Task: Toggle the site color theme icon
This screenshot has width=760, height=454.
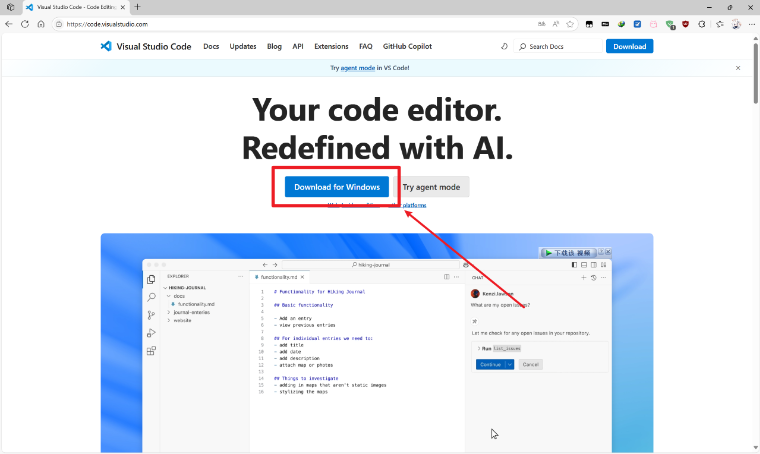Action: (x=504, y=47)
